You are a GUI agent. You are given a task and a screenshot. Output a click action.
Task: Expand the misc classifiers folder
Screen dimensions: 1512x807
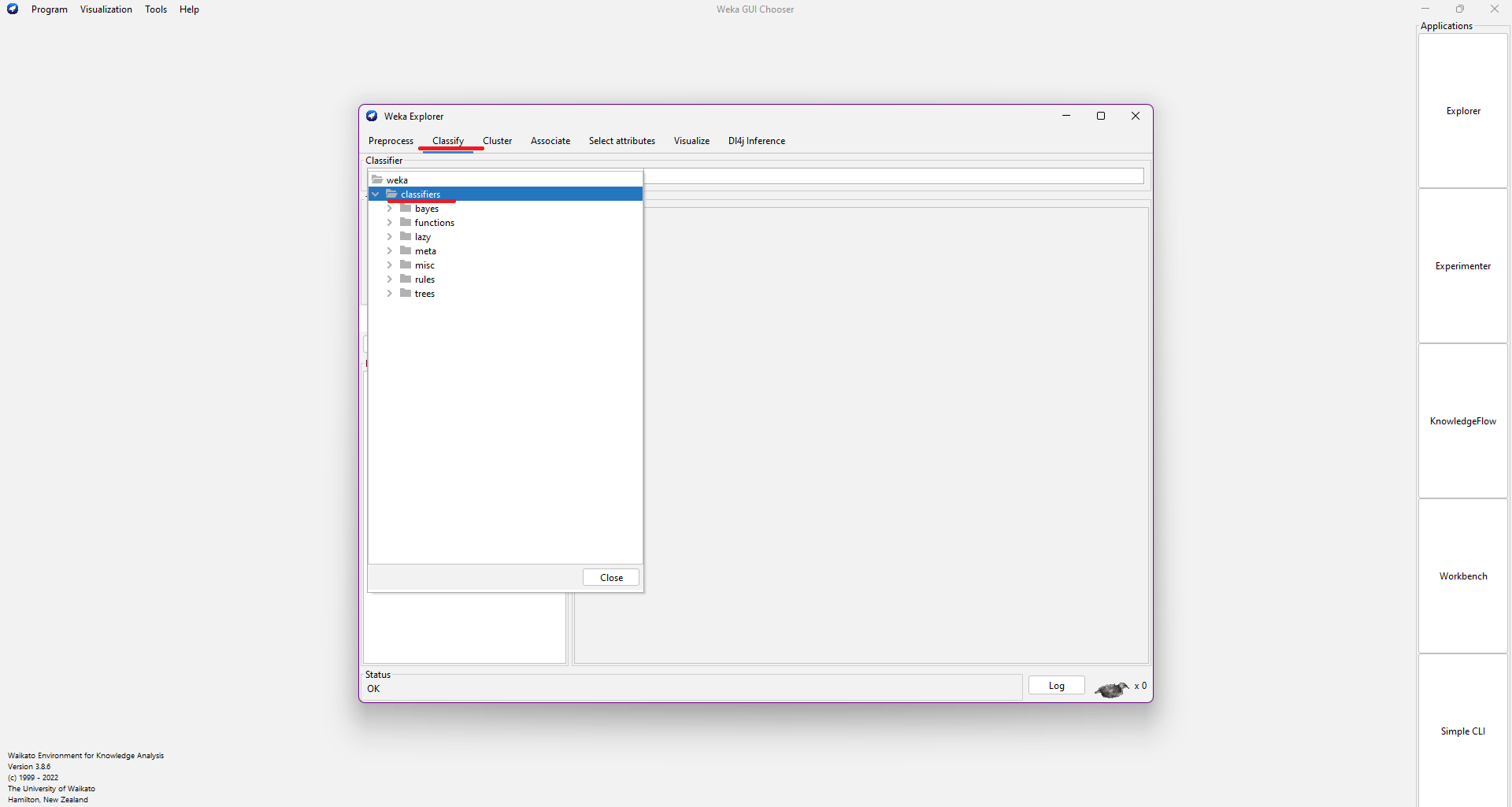[x=390, y=265]
